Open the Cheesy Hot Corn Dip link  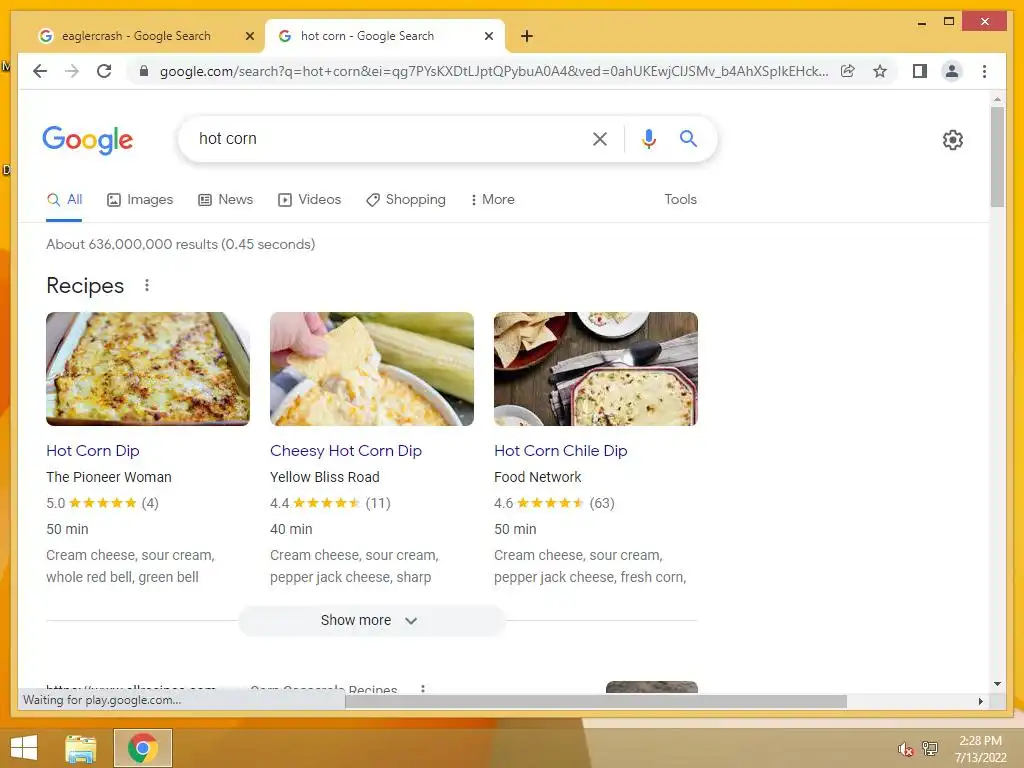click(346, 451)
